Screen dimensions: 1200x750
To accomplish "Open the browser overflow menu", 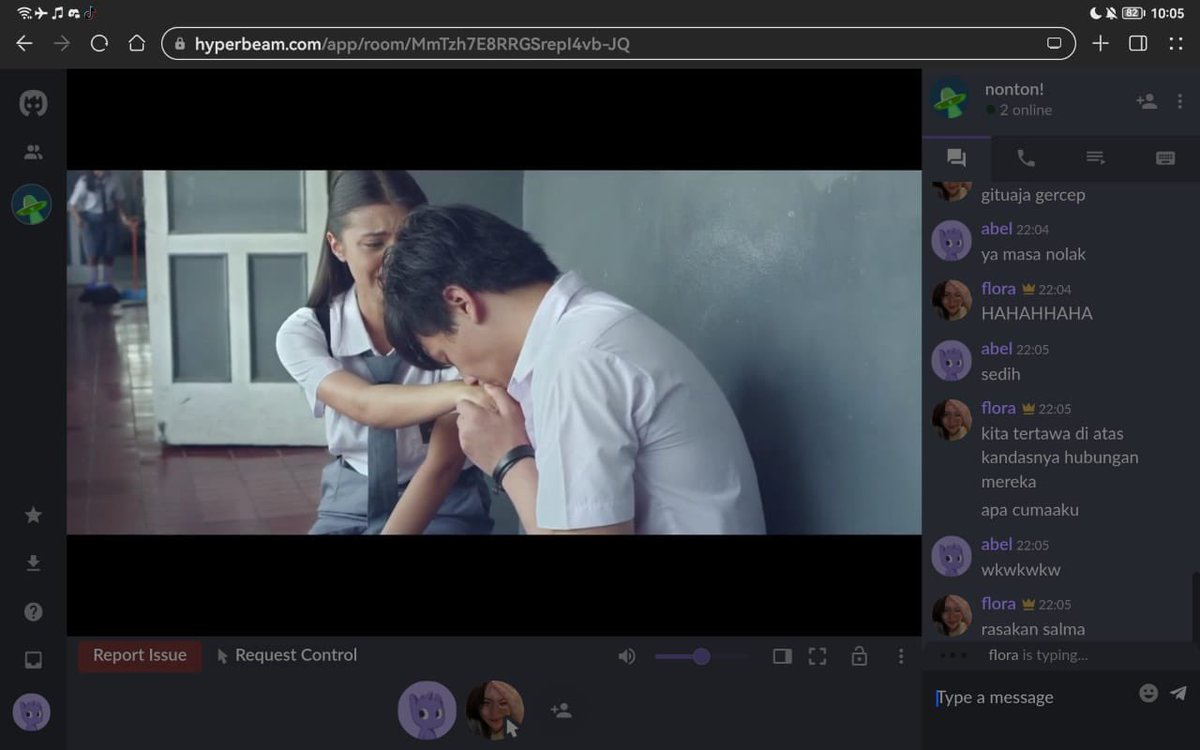I will tap(1176, 44).
